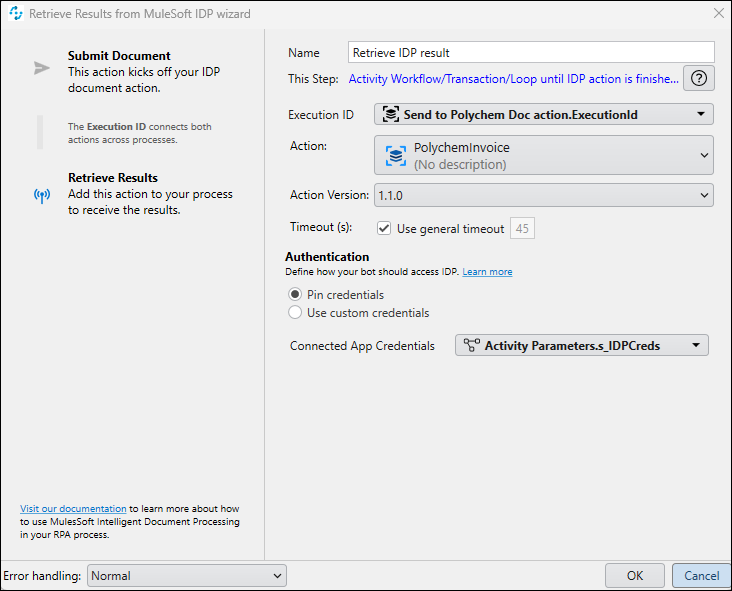This screenshot has width=732, height=591.
Task: Click the PolychemInvoice document action icon
Action: point(395,155)
